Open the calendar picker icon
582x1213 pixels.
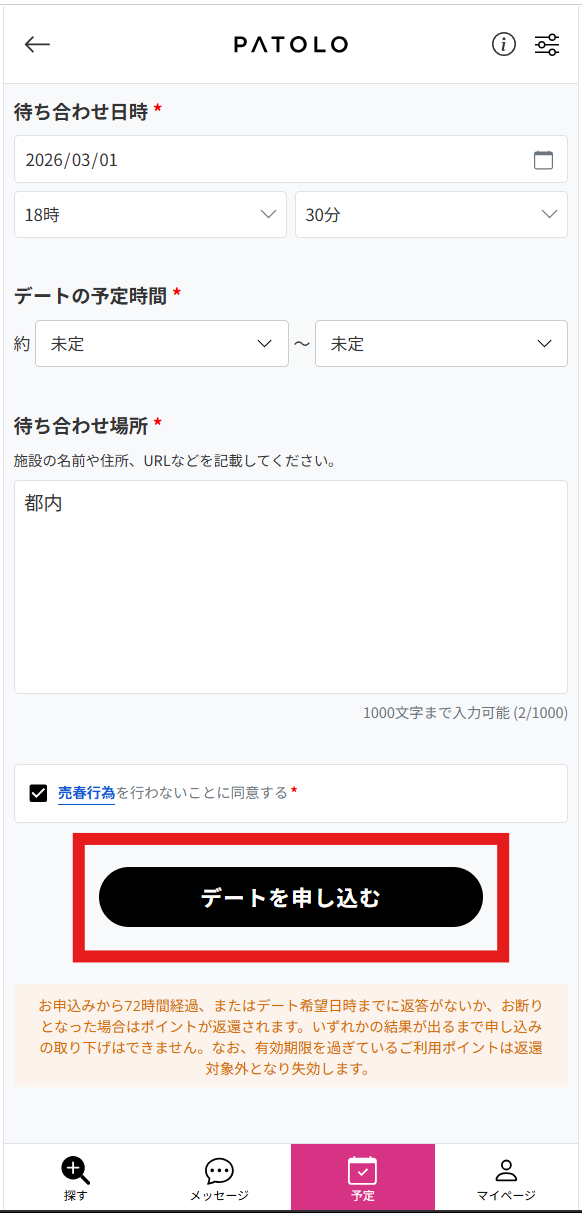click(x=543, y=160)
